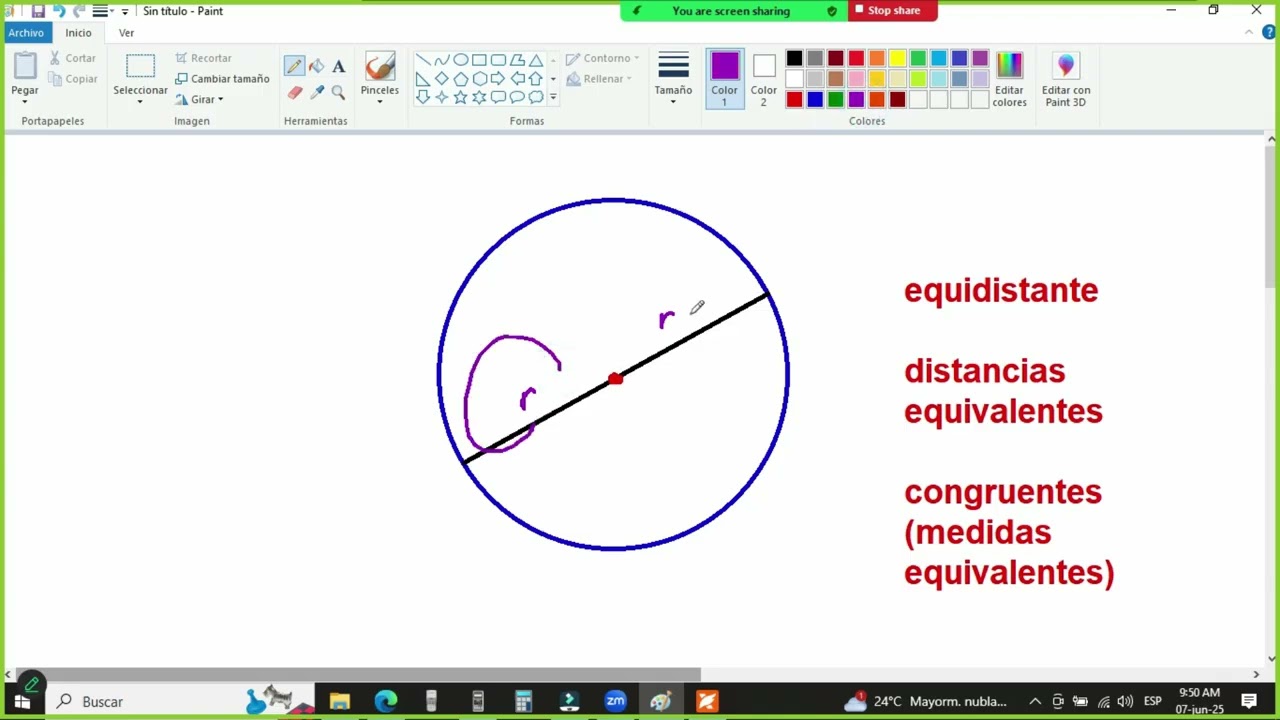
Task: Pick the yellow color swatch
Action: (897, 58)
